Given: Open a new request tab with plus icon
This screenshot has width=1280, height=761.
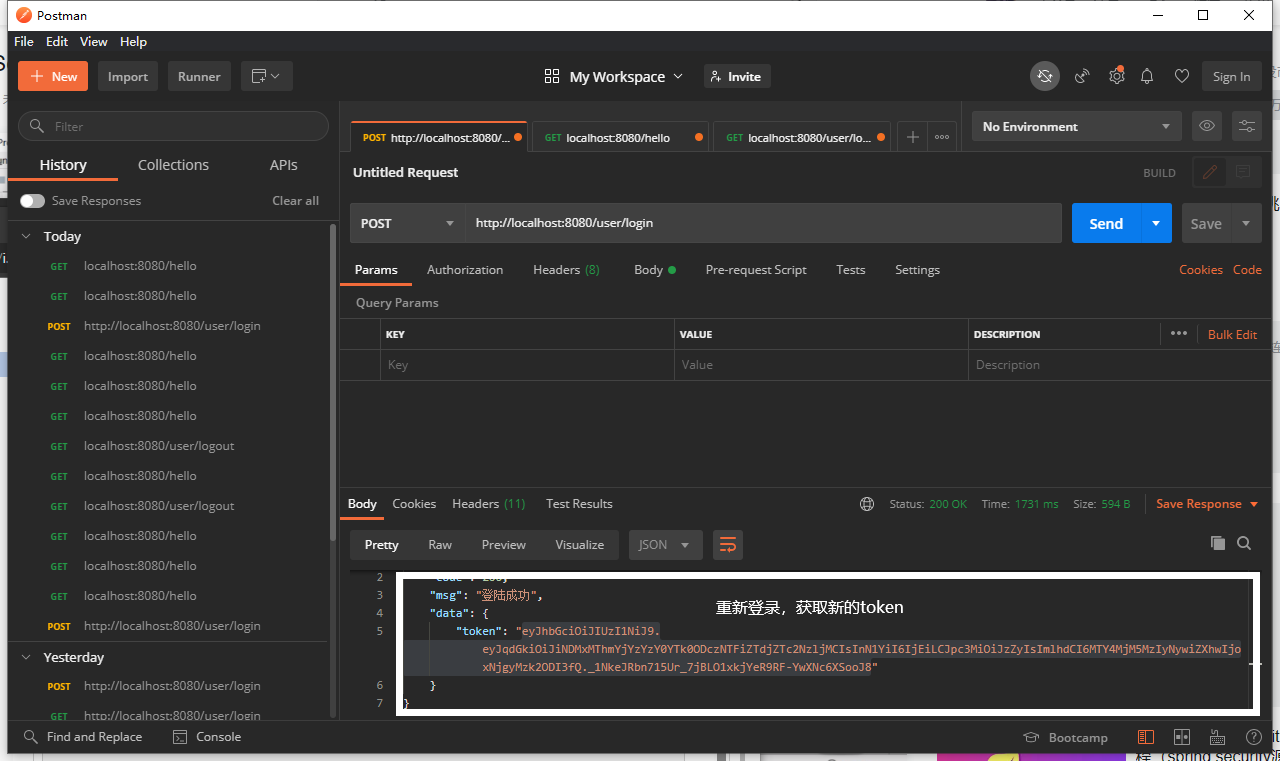Looking at the screenshot, I should 912,137.
